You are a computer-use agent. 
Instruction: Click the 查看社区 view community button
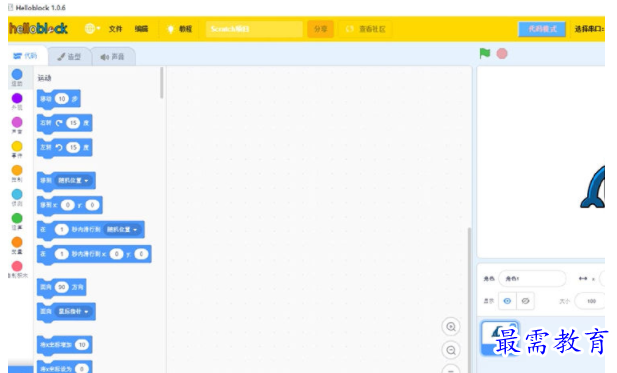[x=365, y=29]
